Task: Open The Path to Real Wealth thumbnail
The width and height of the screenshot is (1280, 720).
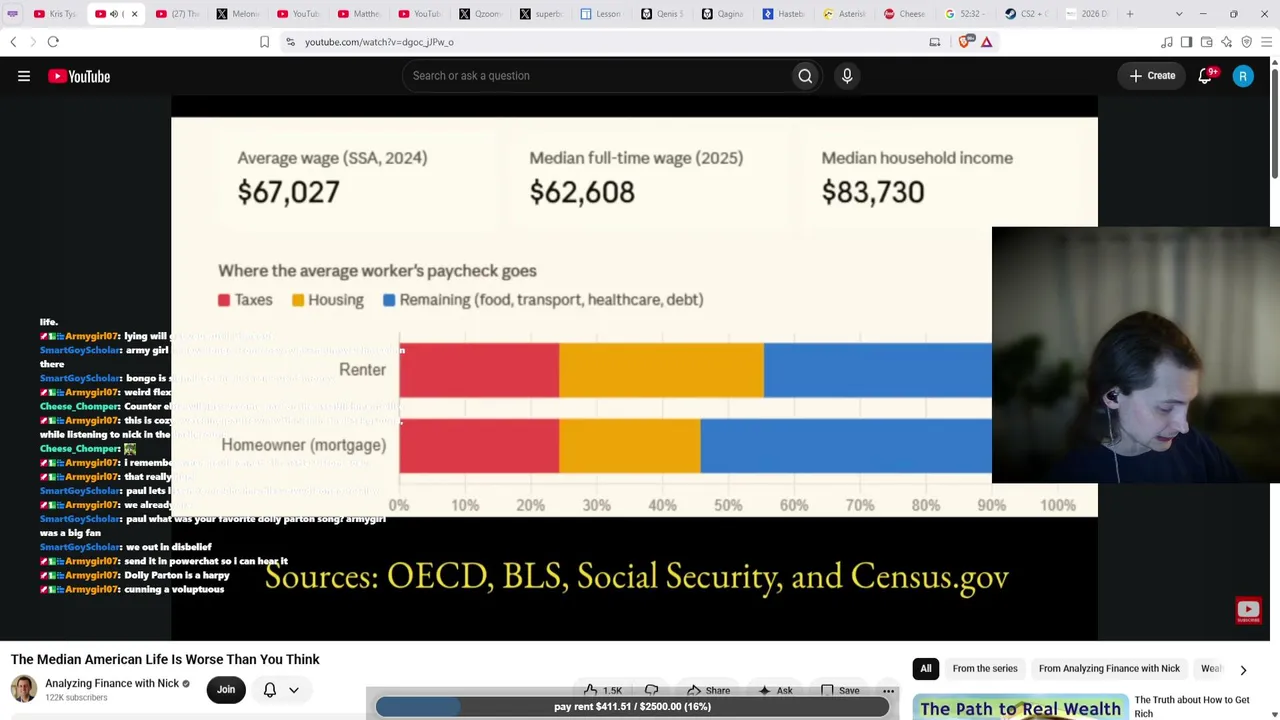Action: [1020, 707]
